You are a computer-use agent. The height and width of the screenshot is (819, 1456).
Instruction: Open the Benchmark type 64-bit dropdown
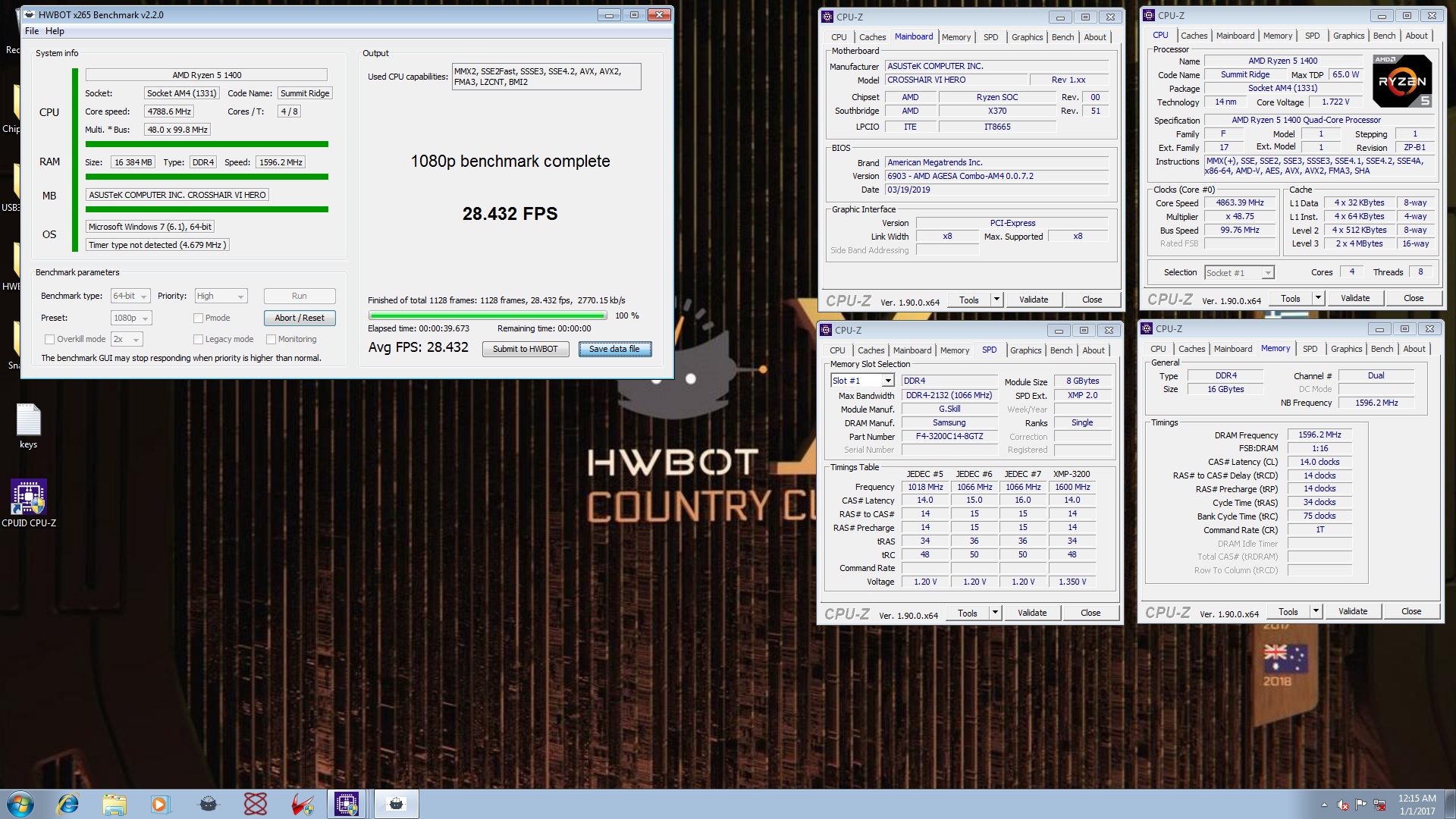130,297
